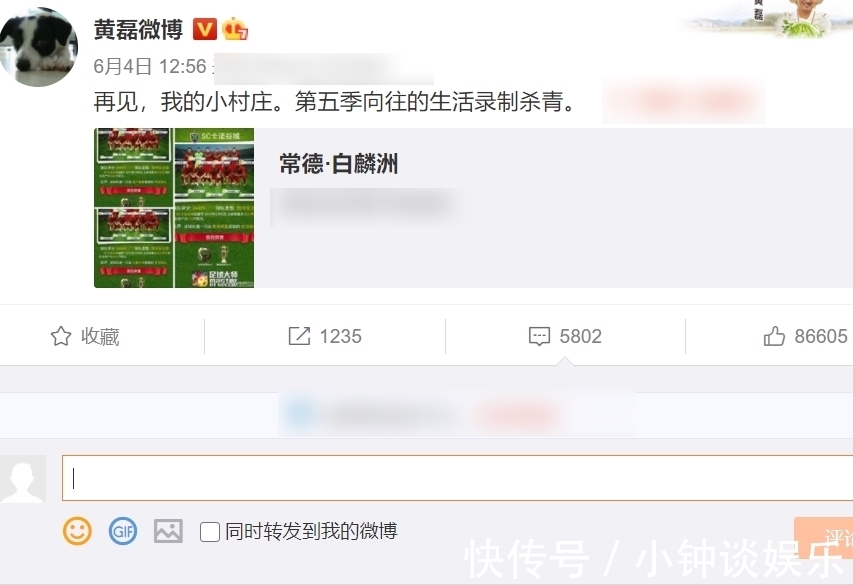The image size is (853, 585).
Task: Like the post with thumbs-up icon
Action: pyautogui.click(x=774, y=336)
